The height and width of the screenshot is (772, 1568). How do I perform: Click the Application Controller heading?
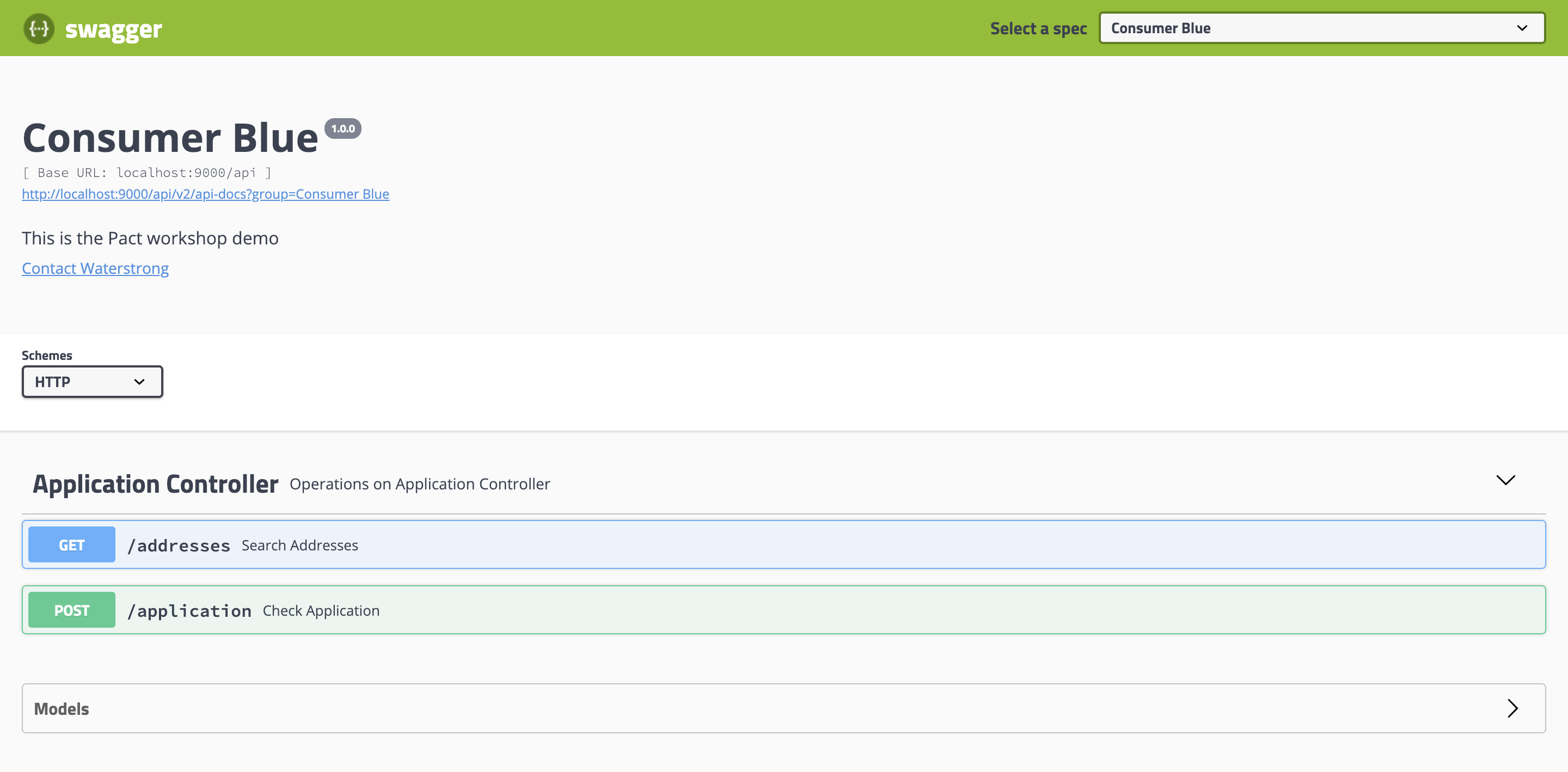[155, 484]
